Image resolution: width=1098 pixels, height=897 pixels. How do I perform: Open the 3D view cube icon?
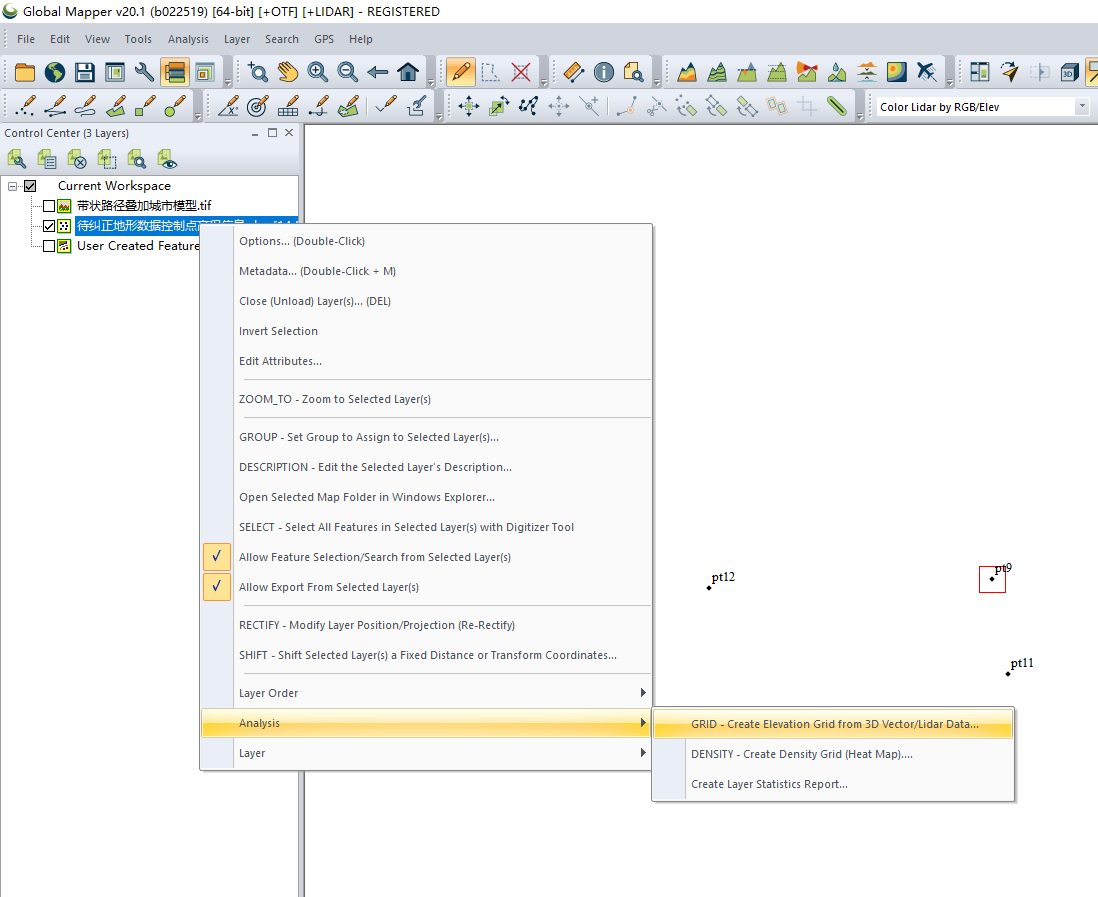(1069, 72)
